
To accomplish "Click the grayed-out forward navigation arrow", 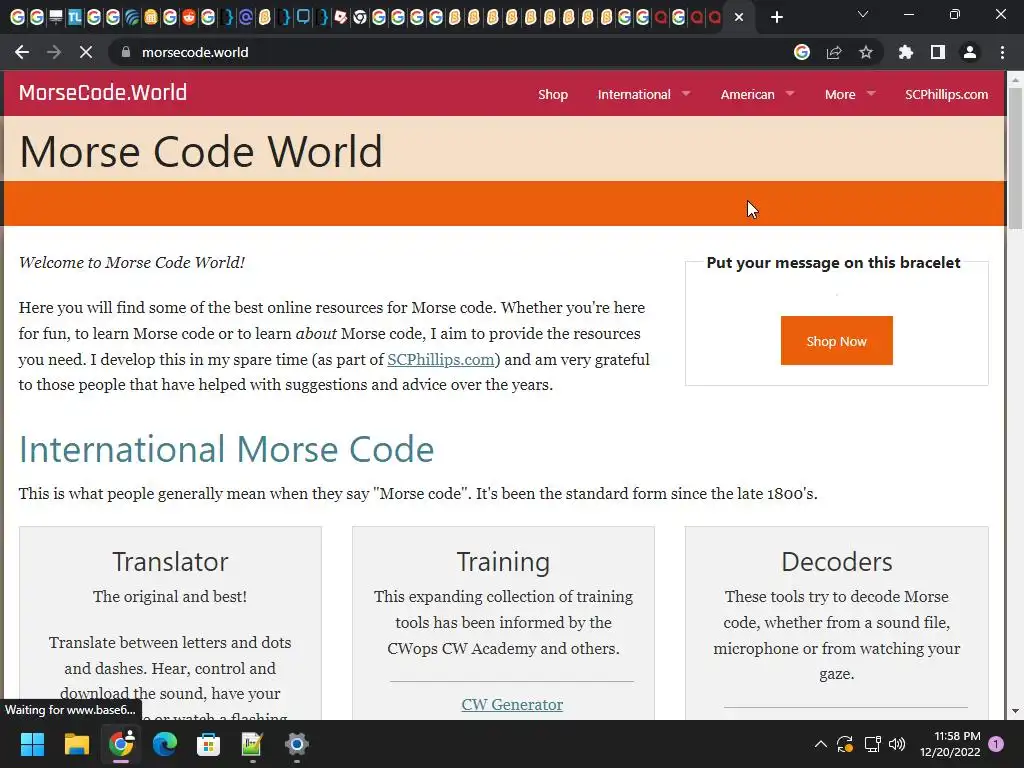I will click(54, 52).
